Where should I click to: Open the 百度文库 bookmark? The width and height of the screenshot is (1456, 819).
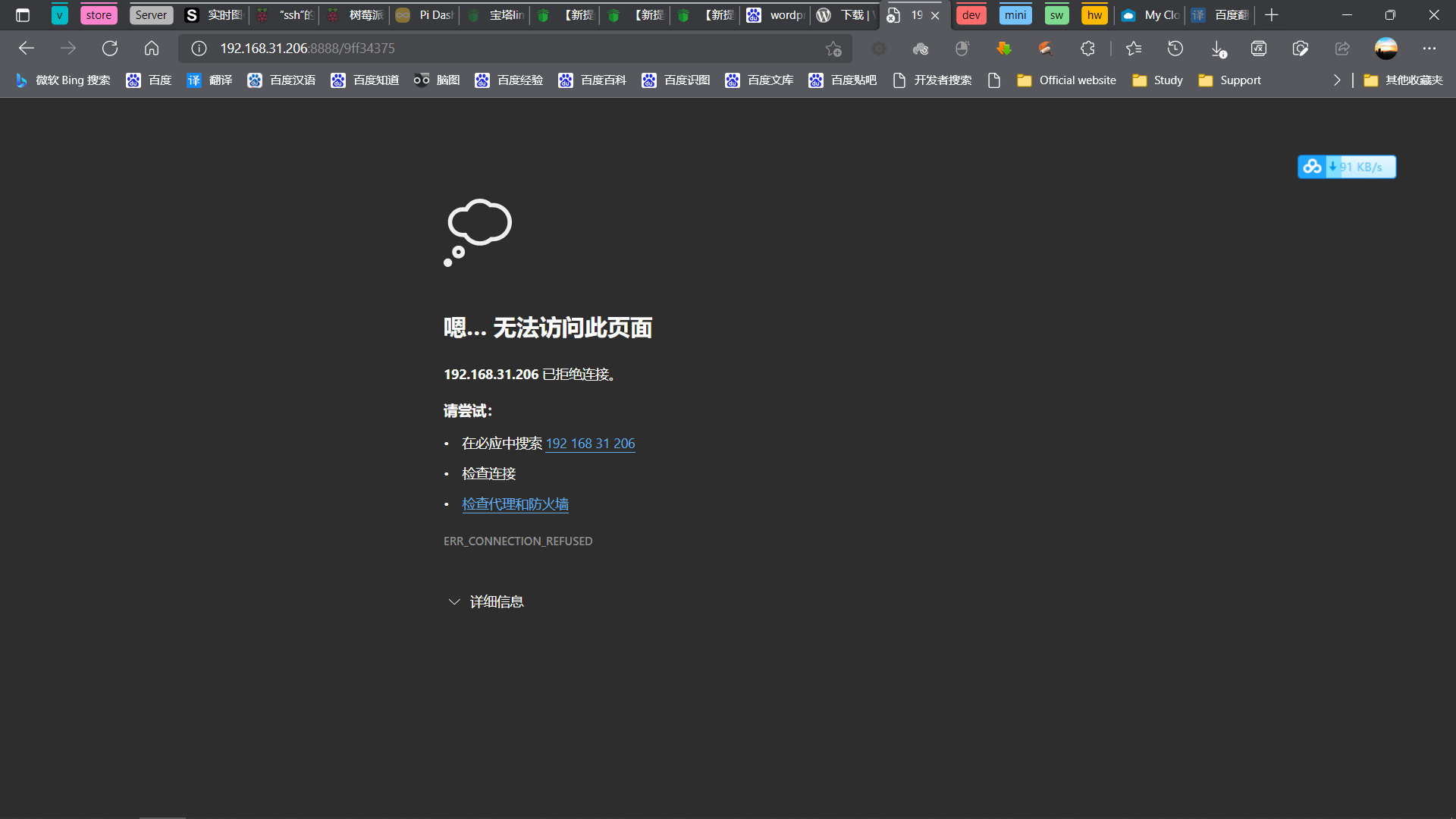[759, 80]
